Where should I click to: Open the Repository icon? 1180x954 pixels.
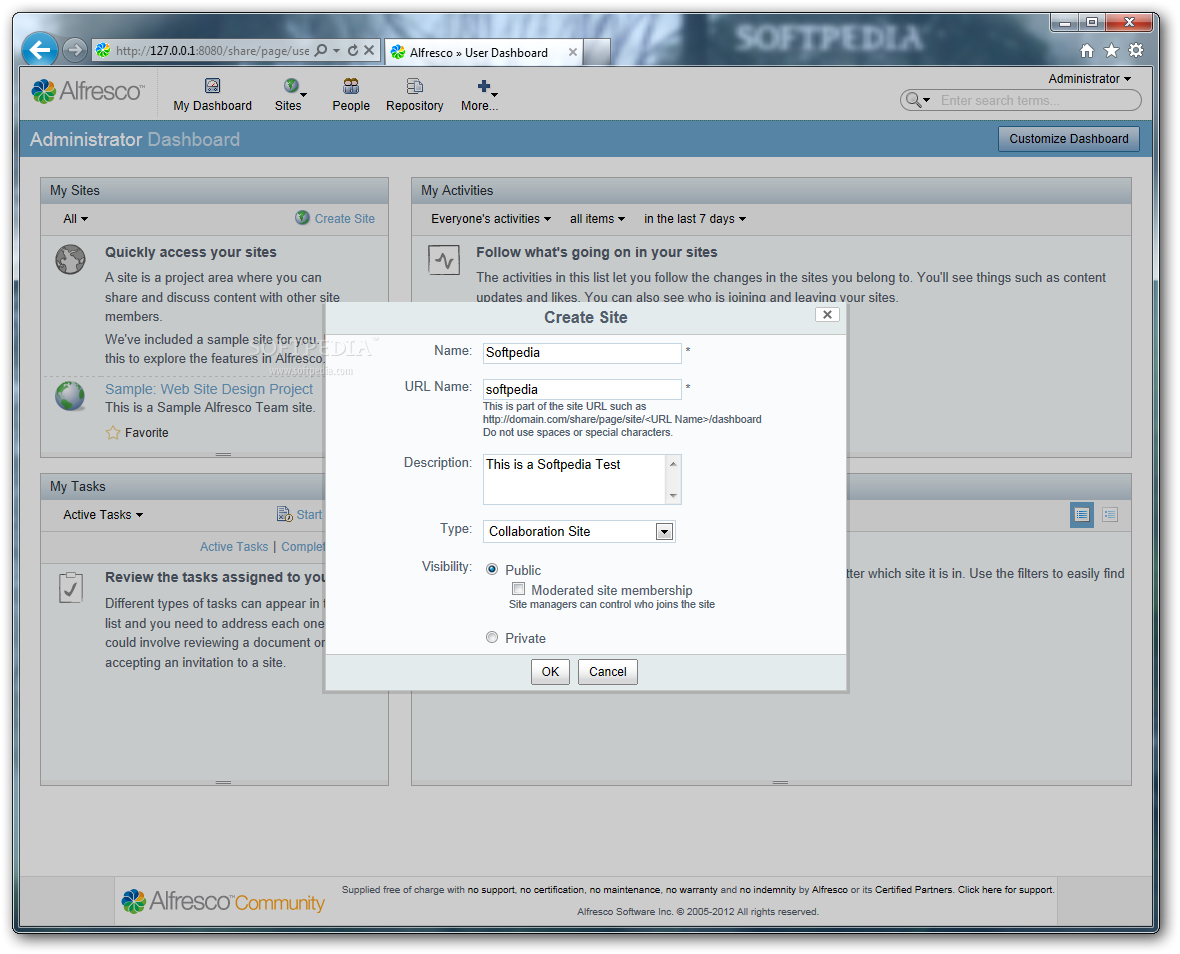[x=415, y=86]
